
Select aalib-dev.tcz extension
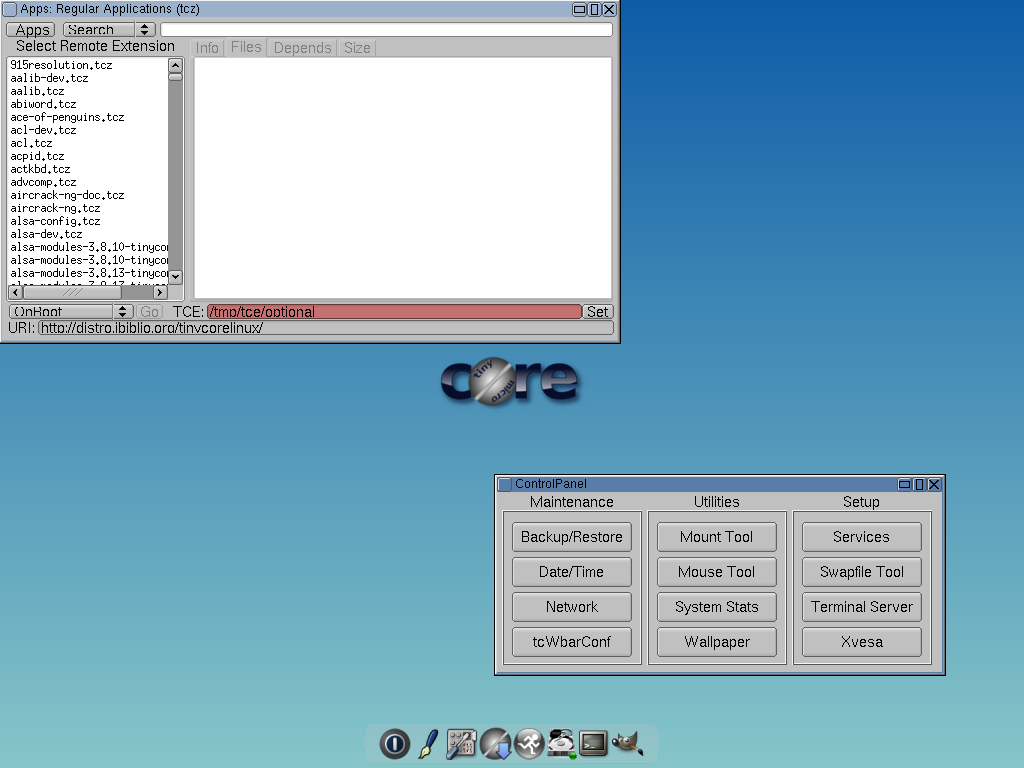coord(88,78)
